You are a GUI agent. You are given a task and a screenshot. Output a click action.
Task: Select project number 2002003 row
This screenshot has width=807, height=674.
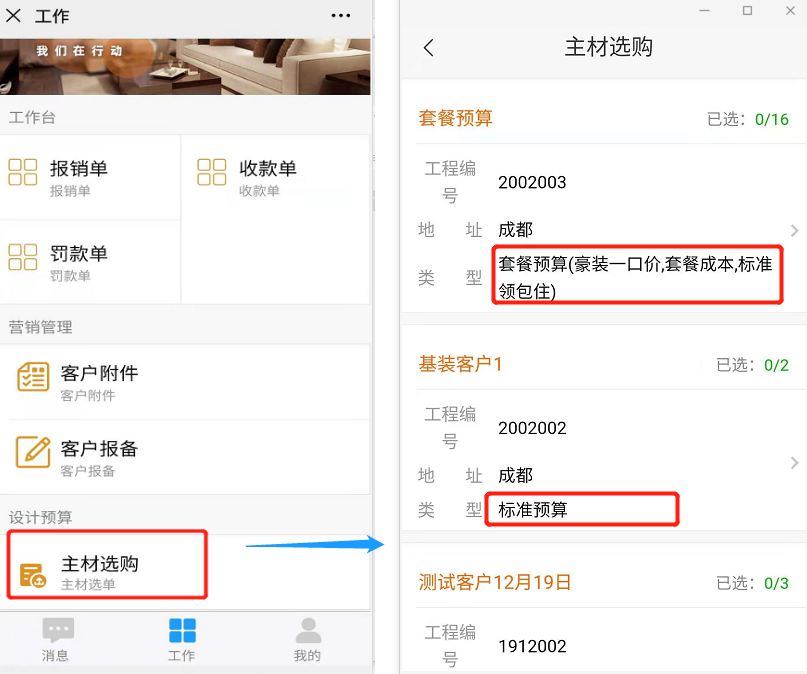click(x=532, y=182)
